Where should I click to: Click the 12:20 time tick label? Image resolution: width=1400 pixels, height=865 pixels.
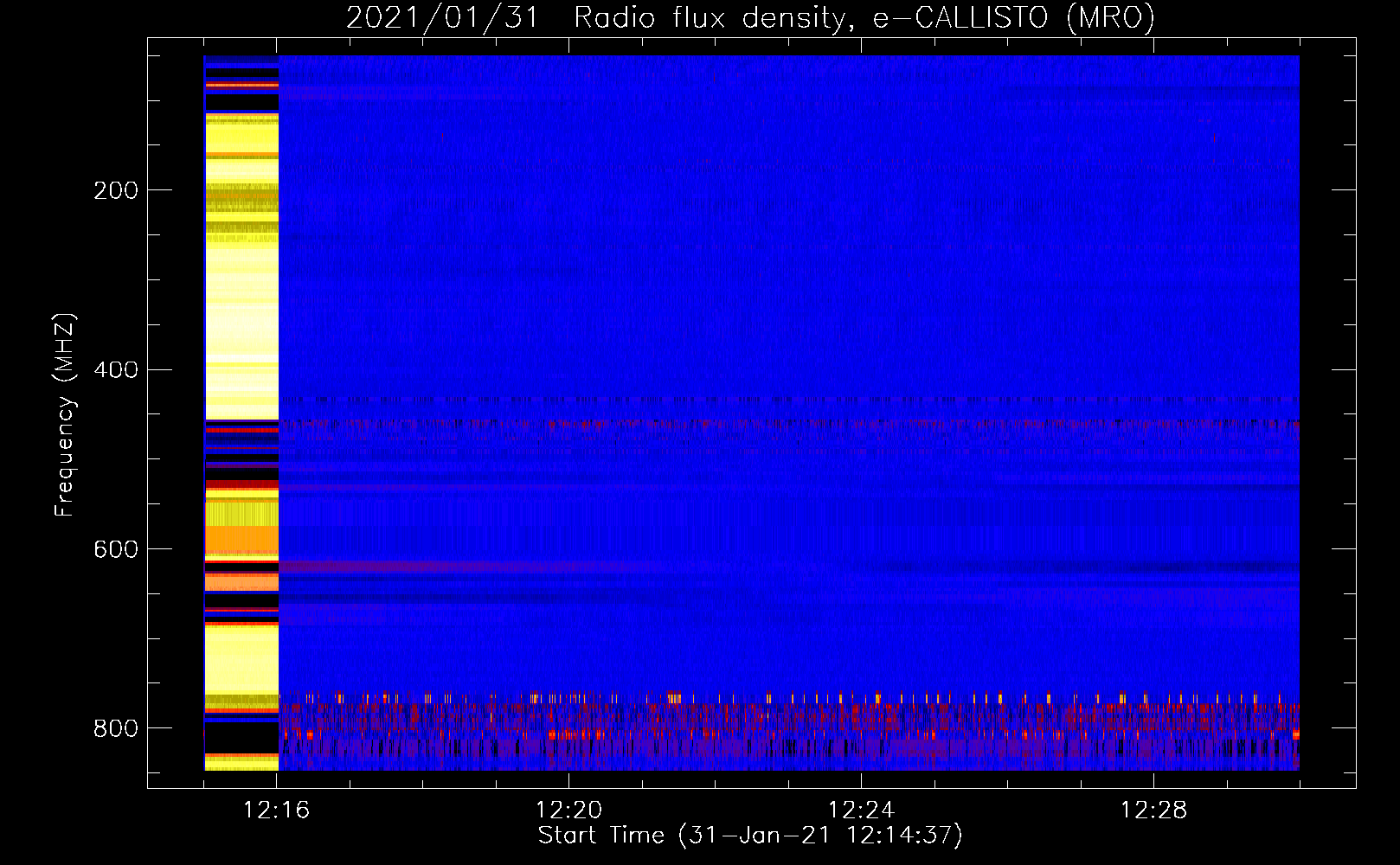(569, 811)
